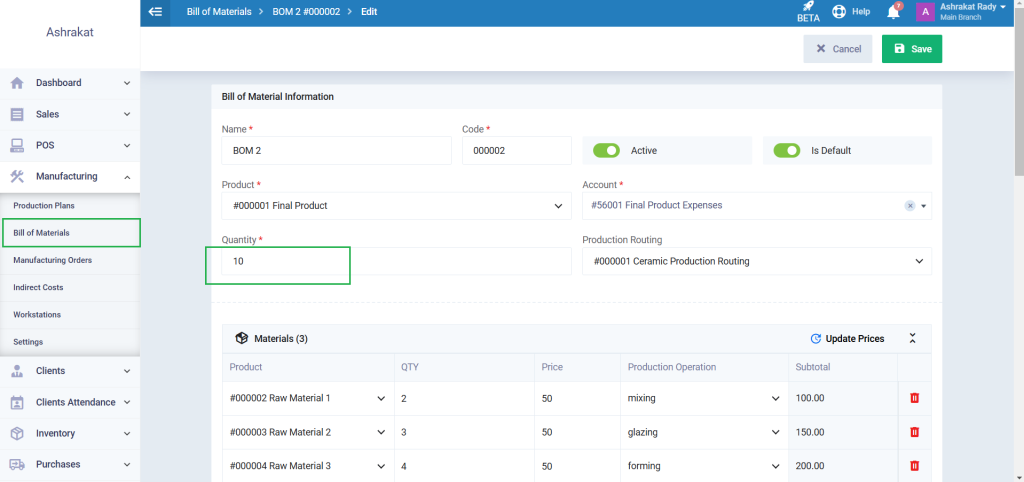Click the Code field 000002
The image size is (1024, 482).
pyautogui.click(x=517, y=150)
